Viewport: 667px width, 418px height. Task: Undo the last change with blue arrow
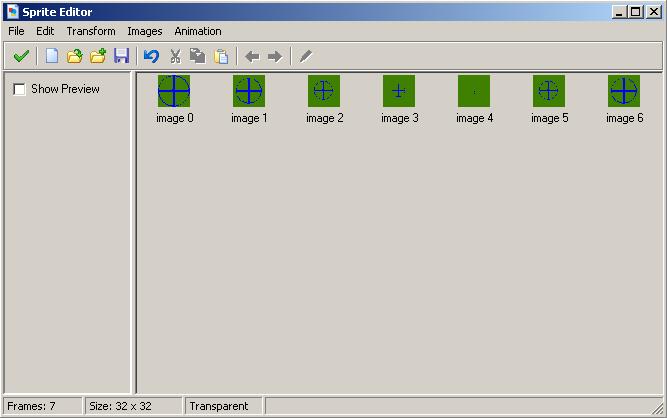[x=151, y=56]
